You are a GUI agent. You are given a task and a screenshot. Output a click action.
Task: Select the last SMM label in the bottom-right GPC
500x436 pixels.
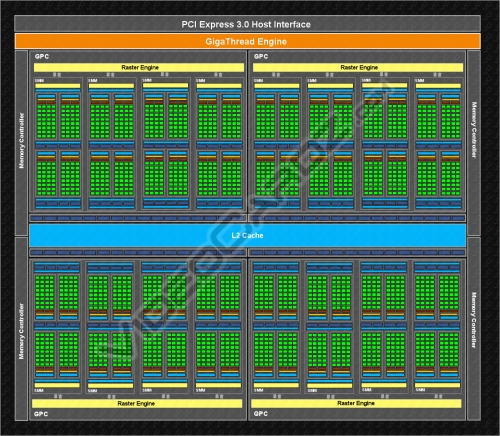click(x=420, y=390)
